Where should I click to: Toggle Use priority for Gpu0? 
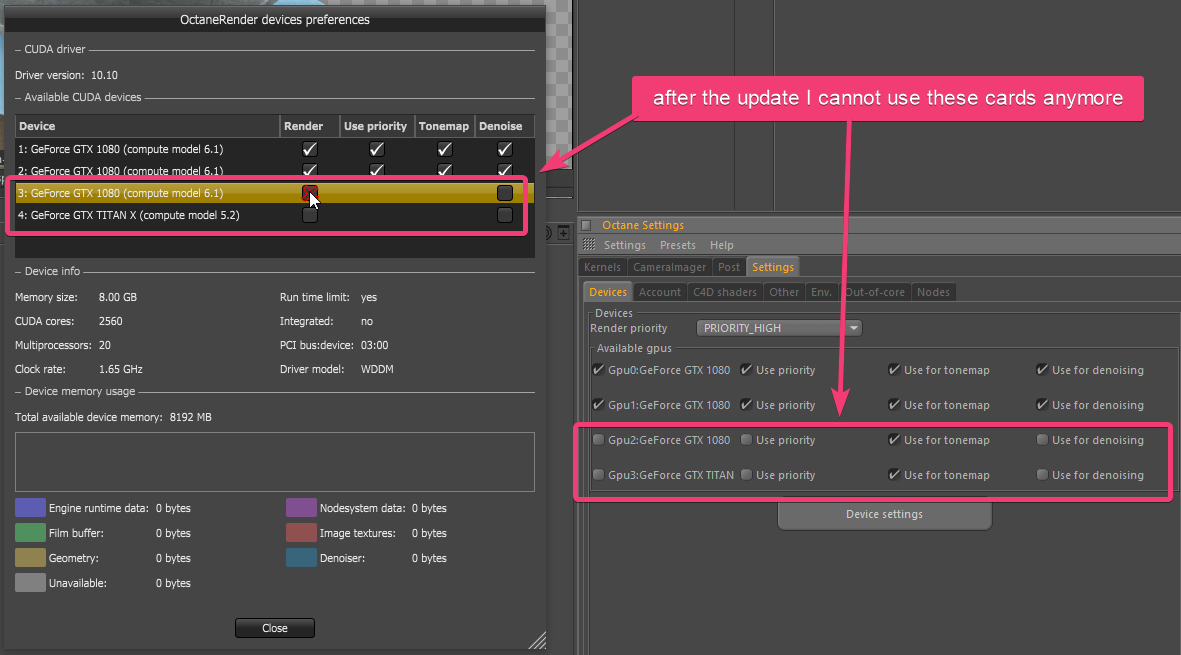tap(746, 370)
